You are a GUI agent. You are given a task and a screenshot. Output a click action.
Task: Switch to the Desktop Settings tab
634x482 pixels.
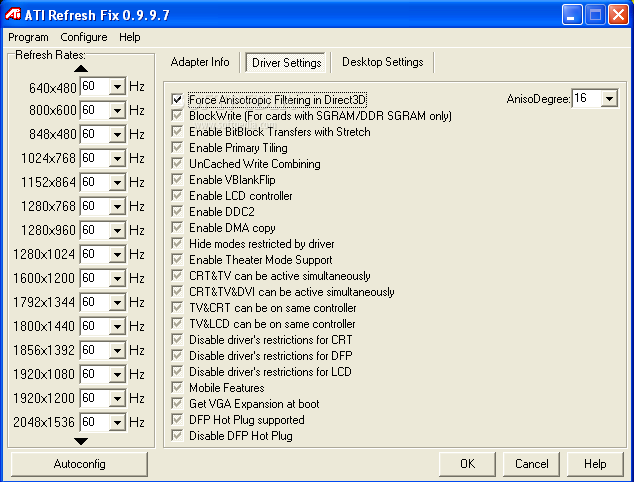pos(383,62)
